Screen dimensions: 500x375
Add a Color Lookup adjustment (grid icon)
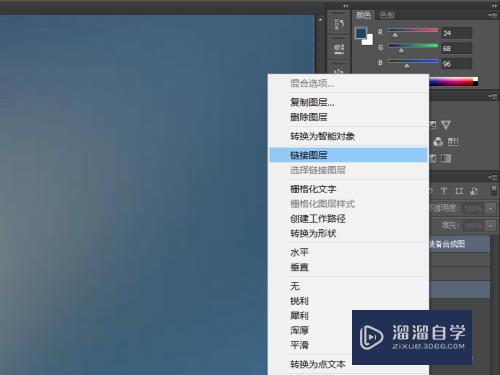(x=453, y=142)
